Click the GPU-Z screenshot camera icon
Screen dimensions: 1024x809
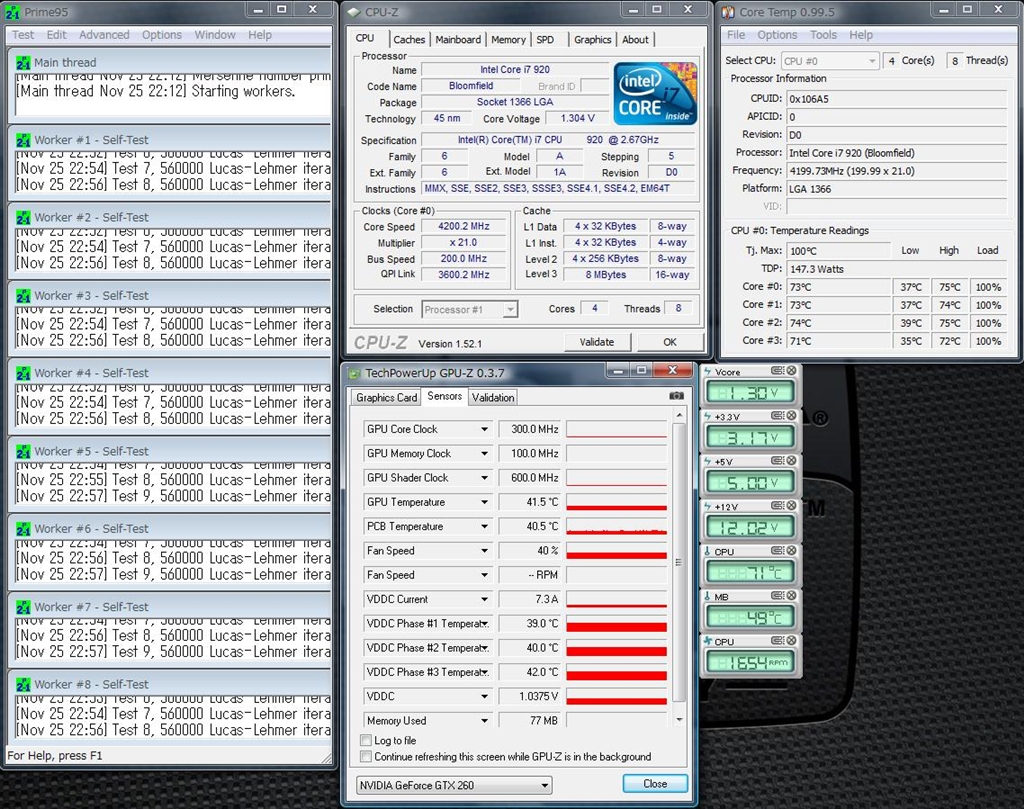(x=676, y=397)
